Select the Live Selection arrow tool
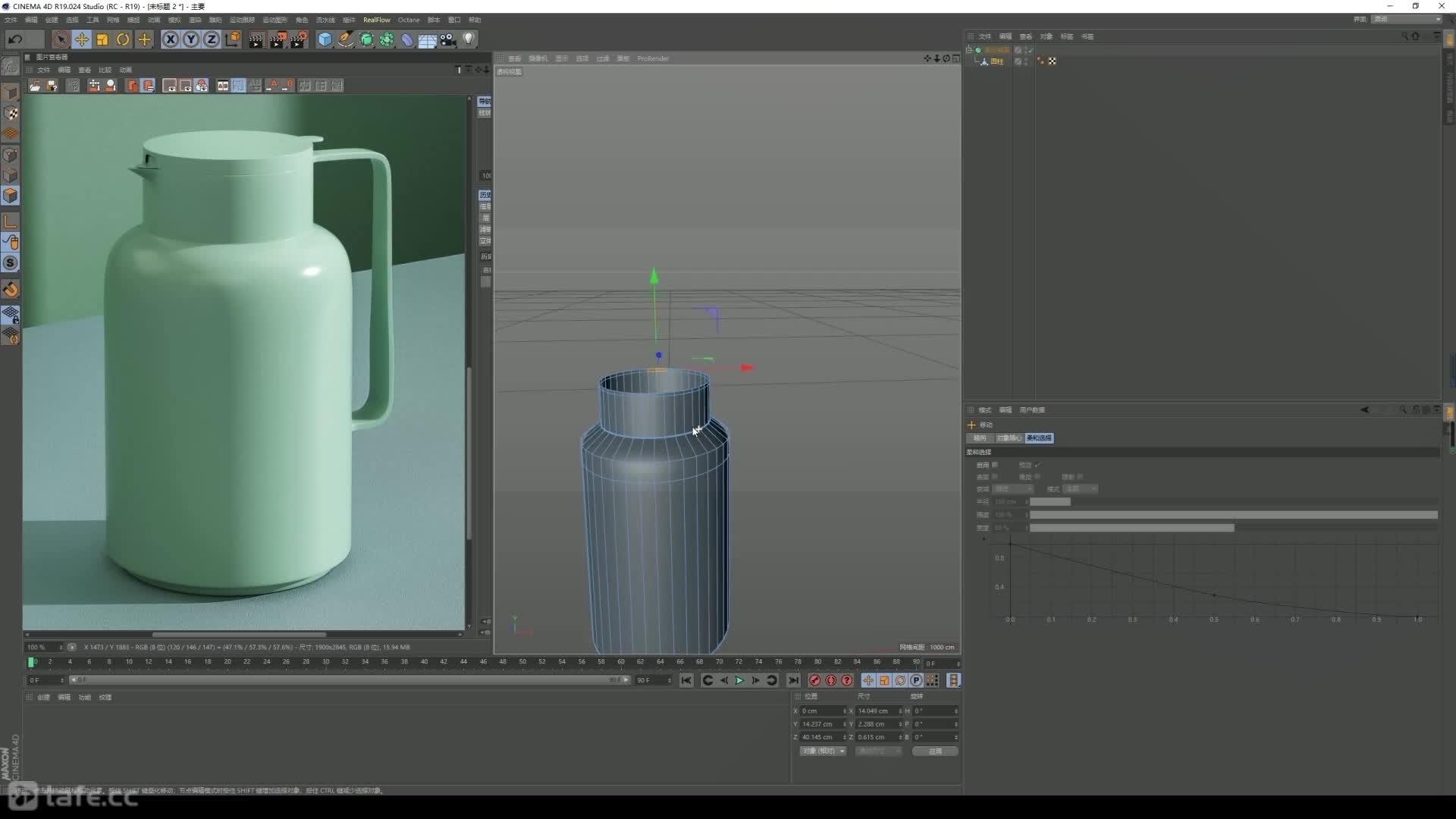 pos(61,39)
